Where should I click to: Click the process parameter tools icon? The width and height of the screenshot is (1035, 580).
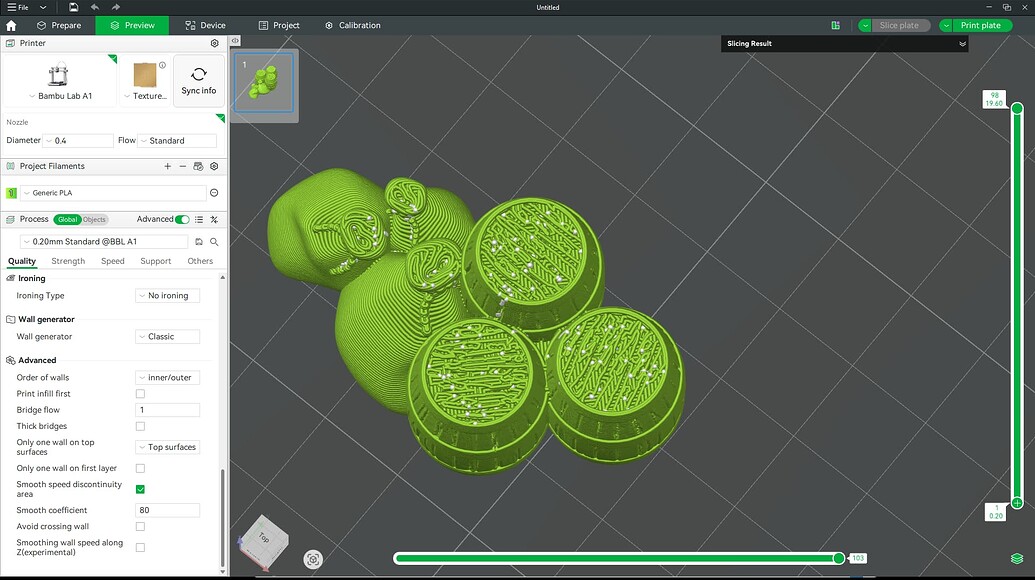pos(214,219)
